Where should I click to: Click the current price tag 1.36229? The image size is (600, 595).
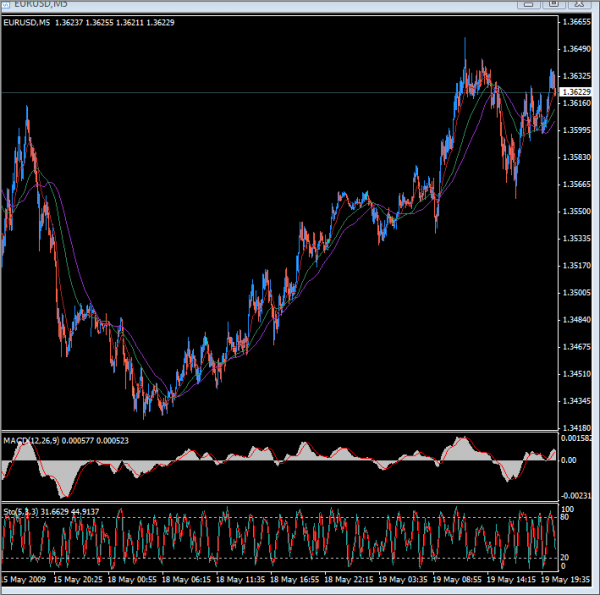(x=575, y=92)
